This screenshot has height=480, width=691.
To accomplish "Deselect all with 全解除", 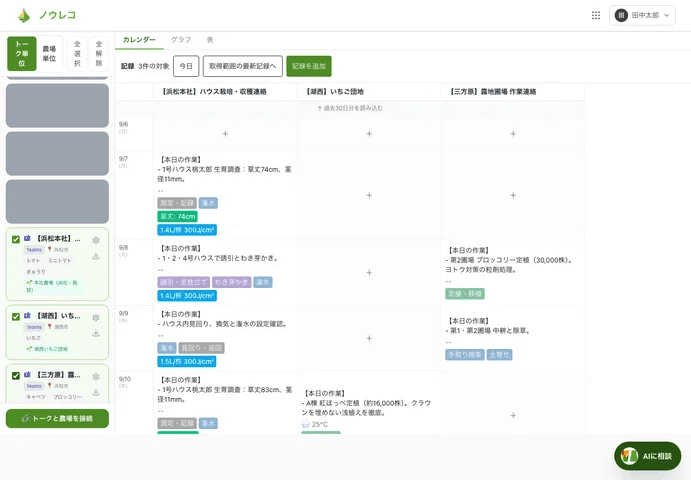I will (x=99, y=54).
